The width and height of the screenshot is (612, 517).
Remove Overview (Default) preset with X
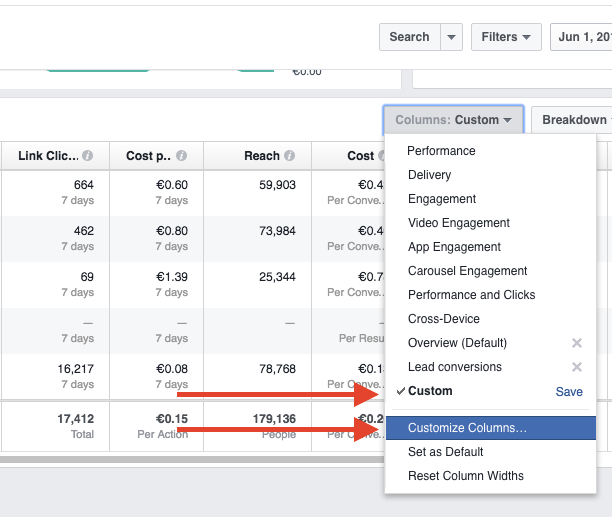[x=576, y=343]
